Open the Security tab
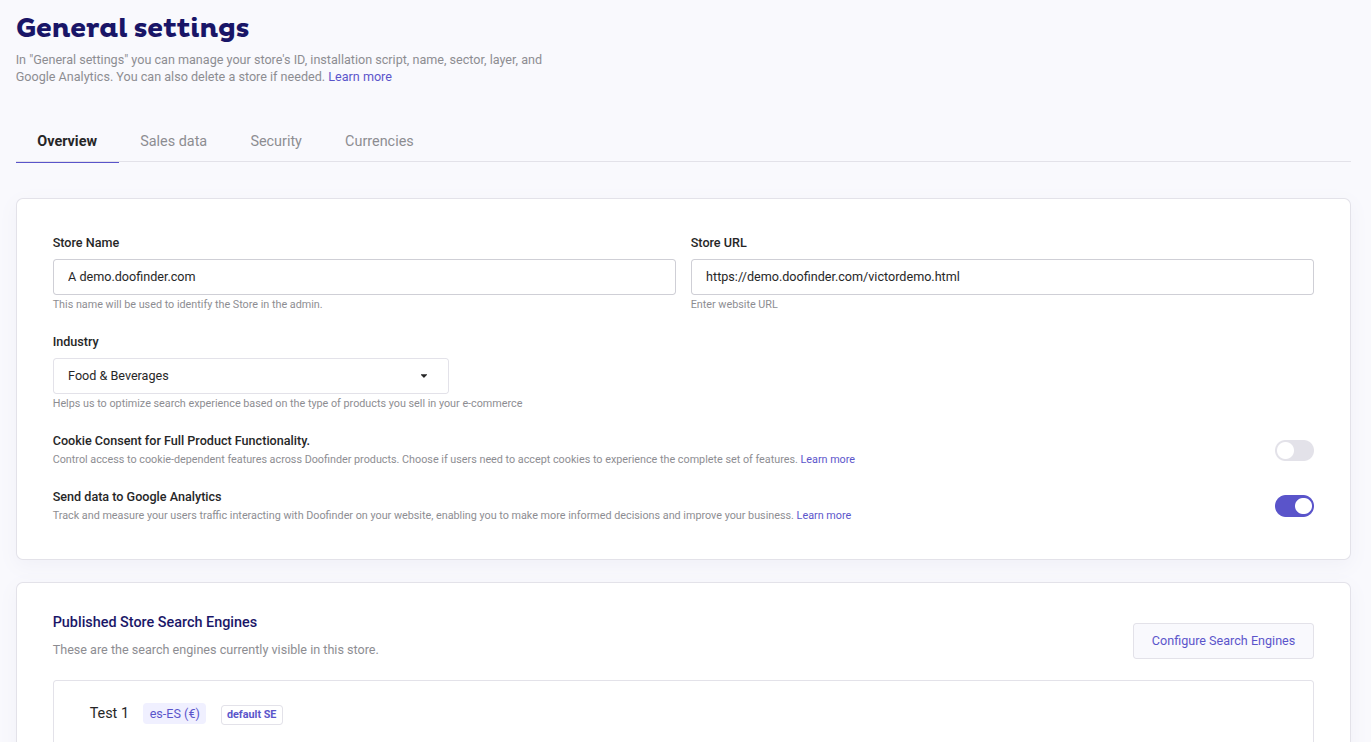 click(x=276, y=140)
